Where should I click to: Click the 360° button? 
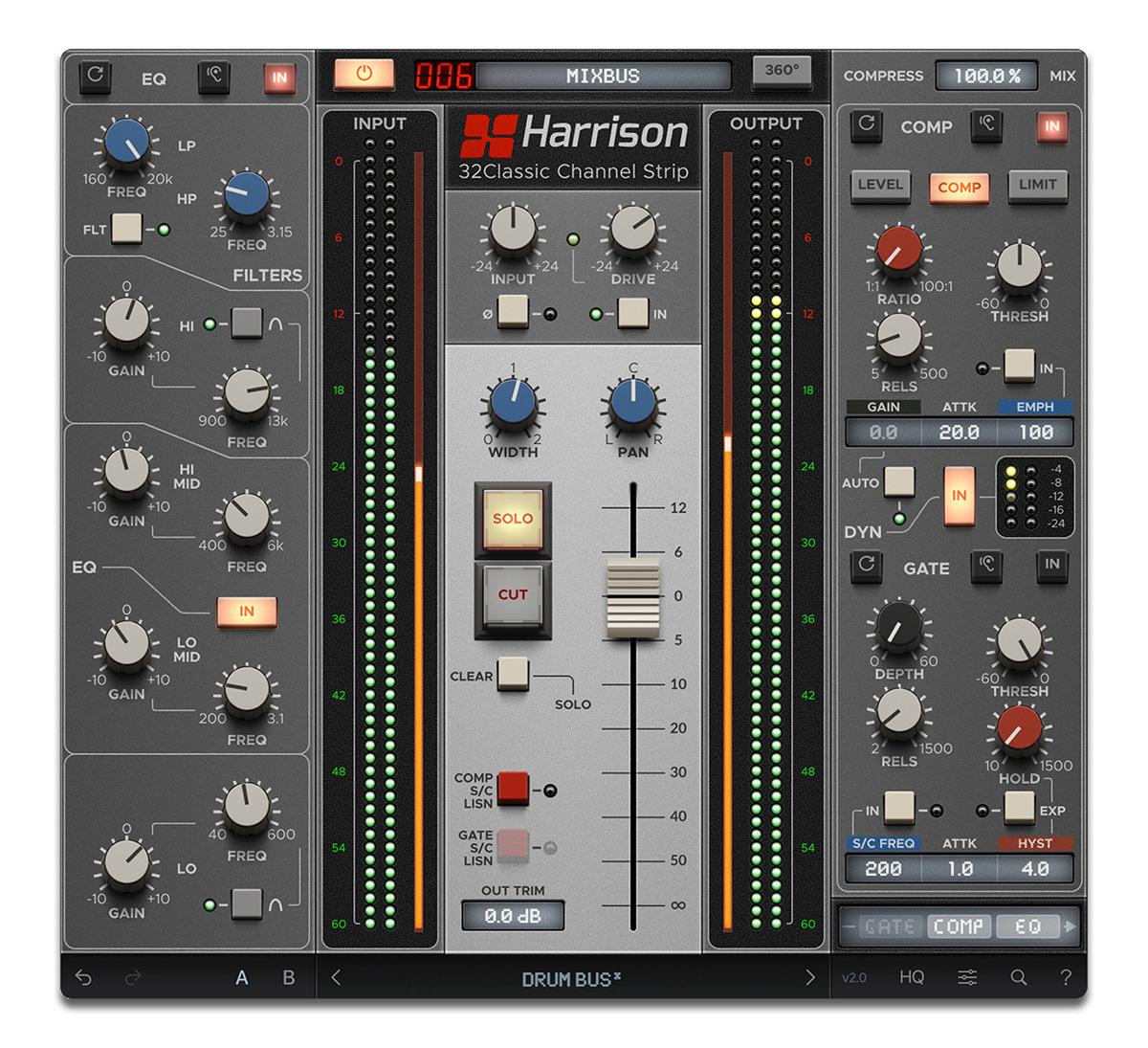pyautogui.click(x=782, y=71)
